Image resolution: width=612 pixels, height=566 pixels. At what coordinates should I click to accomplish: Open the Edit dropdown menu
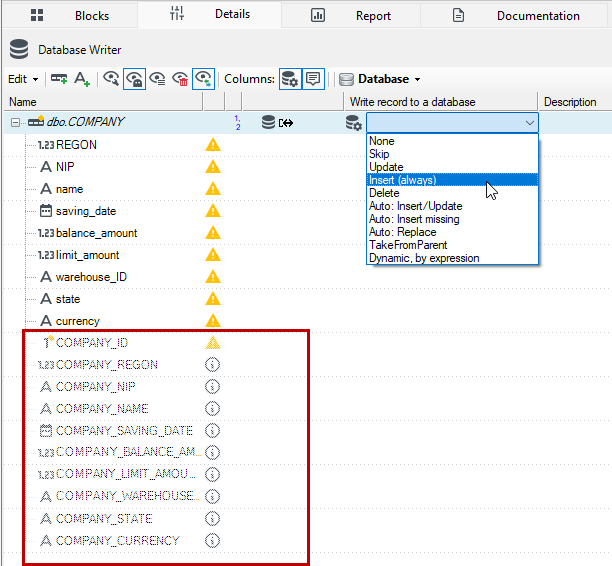(23, 79)
